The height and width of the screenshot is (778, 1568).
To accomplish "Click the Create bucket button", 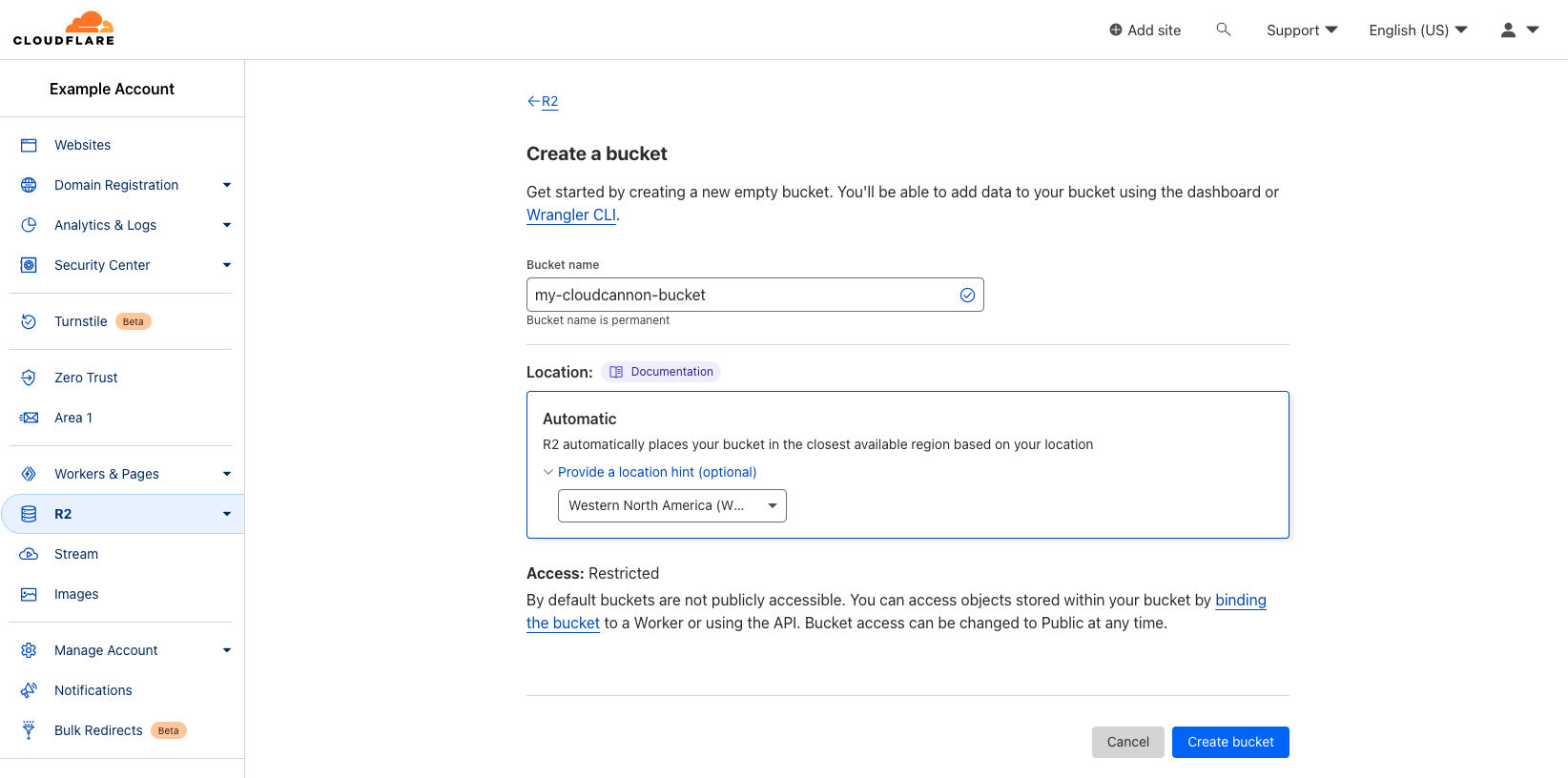I will coord(1230,742).
